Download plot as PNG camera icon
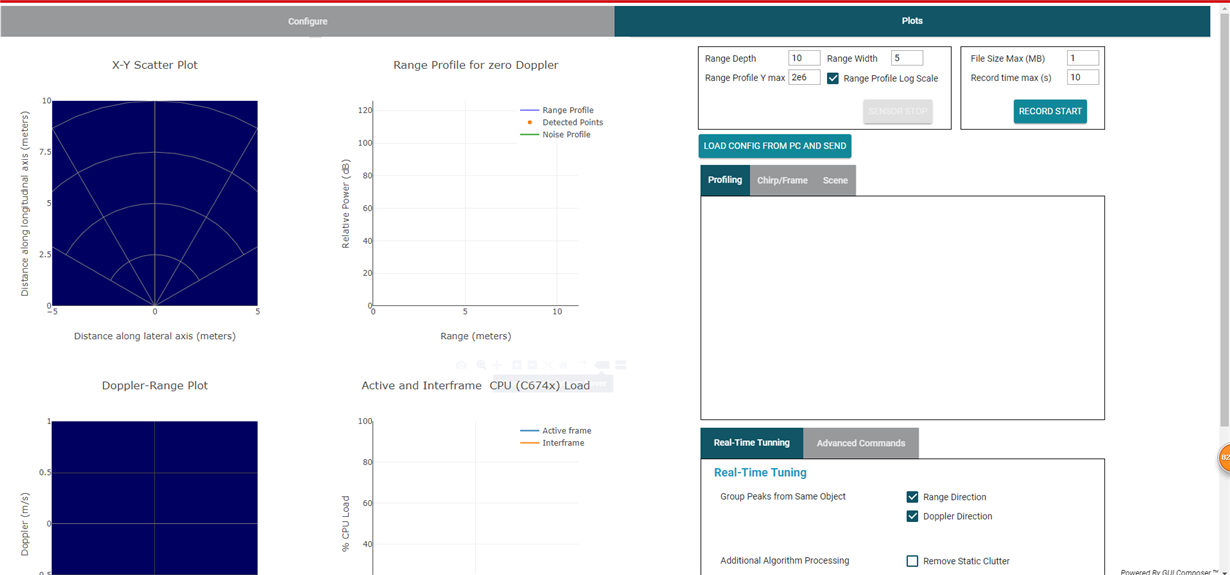Viewport: 1230px width, 575px height. point(461,365)
